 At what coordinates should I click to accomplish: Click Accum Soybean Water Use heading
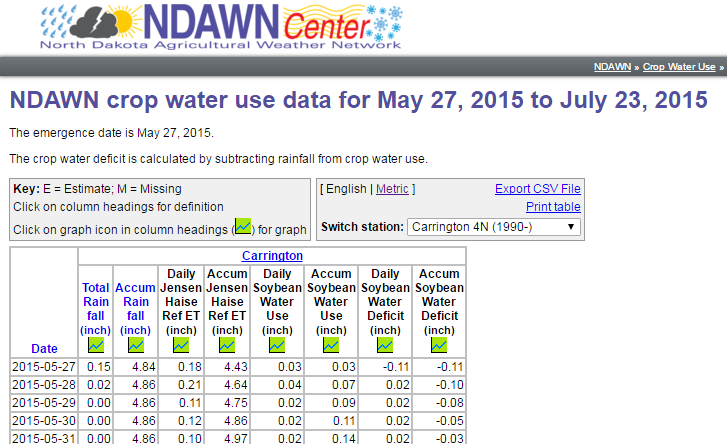pyautogui.click(x=331, y=302)
